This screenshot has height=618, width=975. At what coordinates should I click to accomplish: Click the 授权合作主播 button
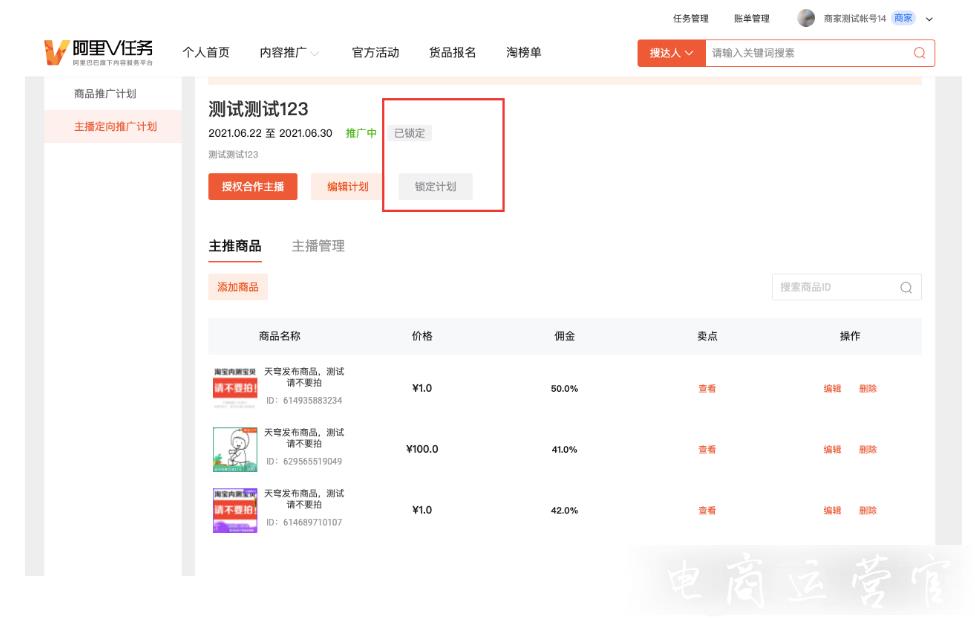[x=253, y=187]
